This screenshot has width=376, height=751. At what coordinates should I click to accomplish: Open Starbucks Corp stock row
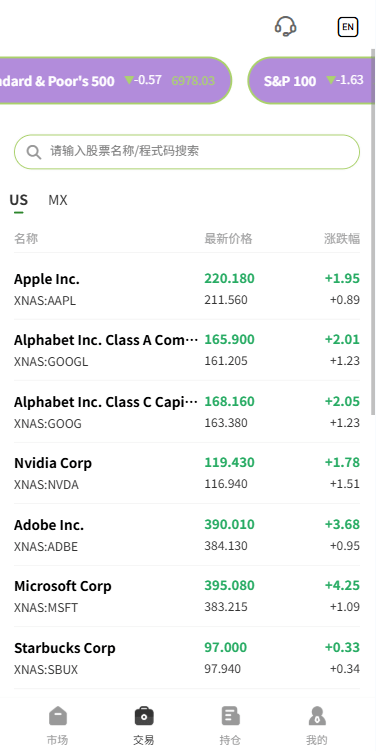pyautogui.click(x=187, y=658)
